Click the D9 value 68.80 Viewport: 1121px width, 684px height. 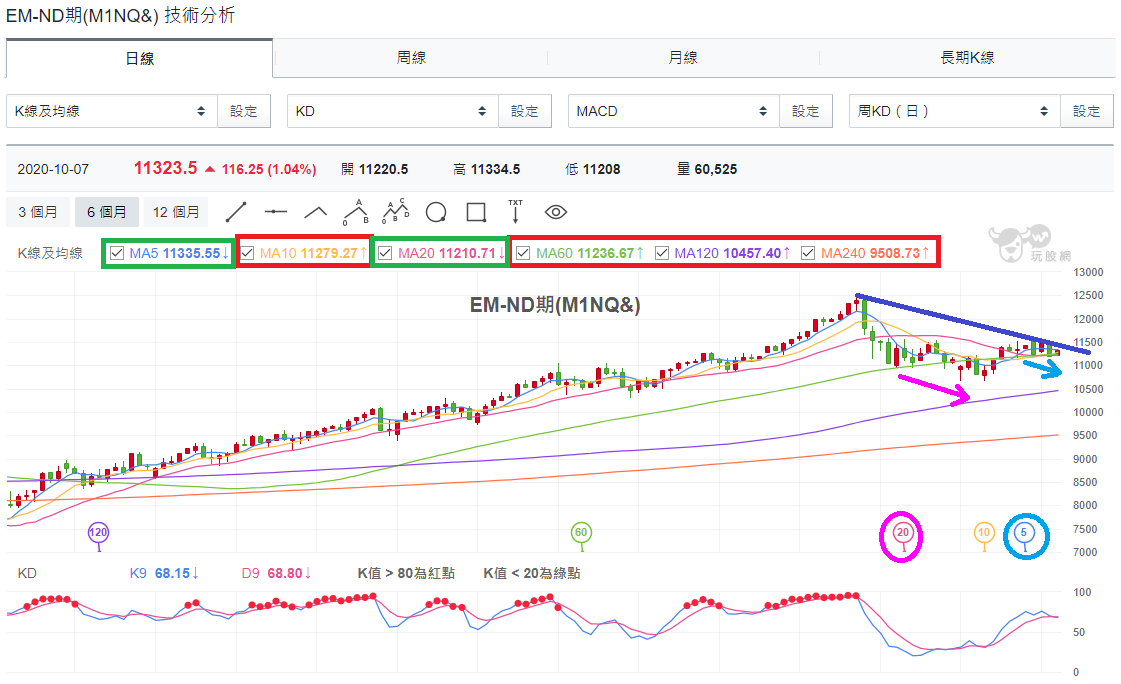pyautogui.click(x=285, y=573)
